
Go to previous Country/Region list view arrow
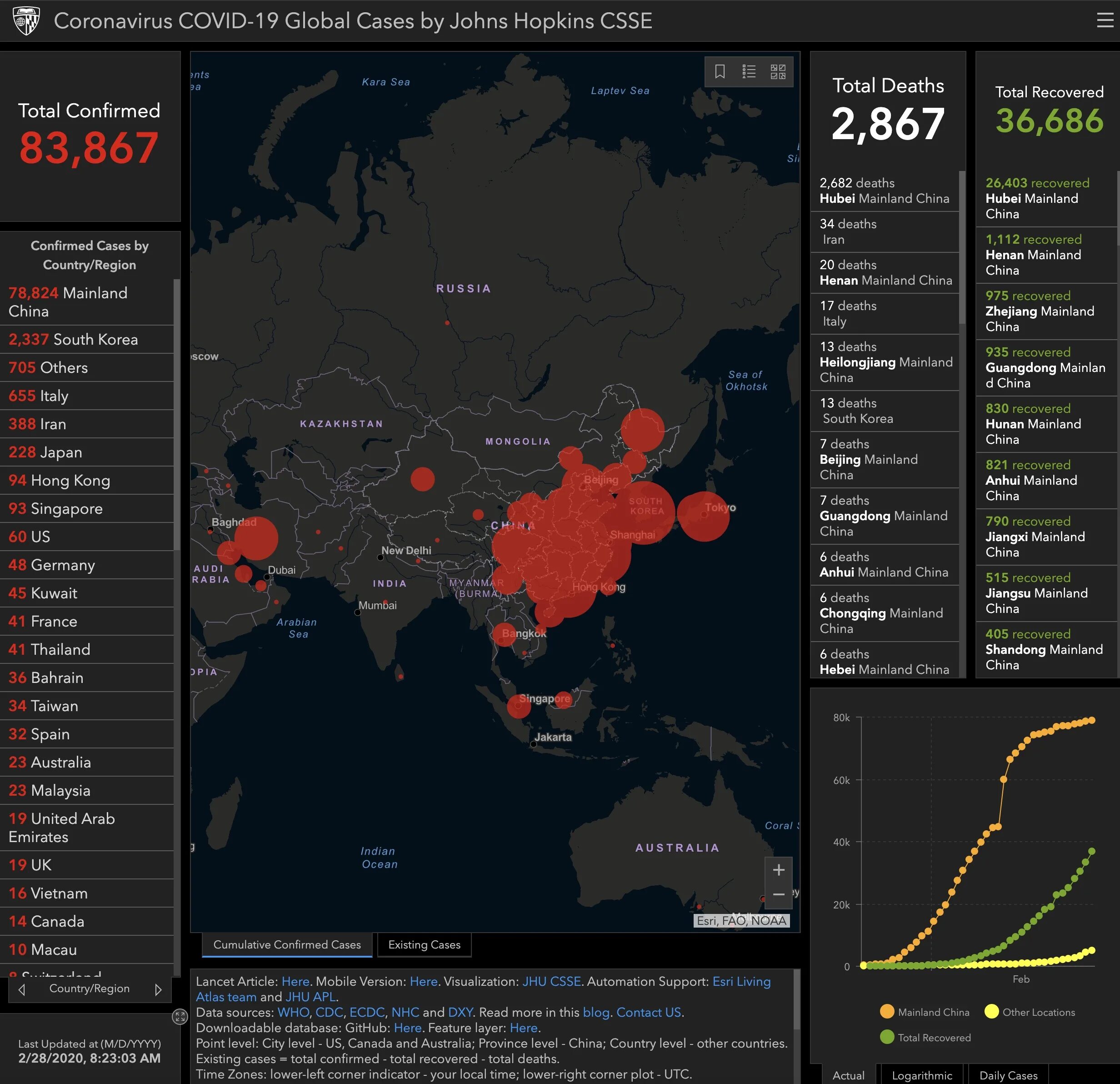pyautogui.click(x=22, y=990)
